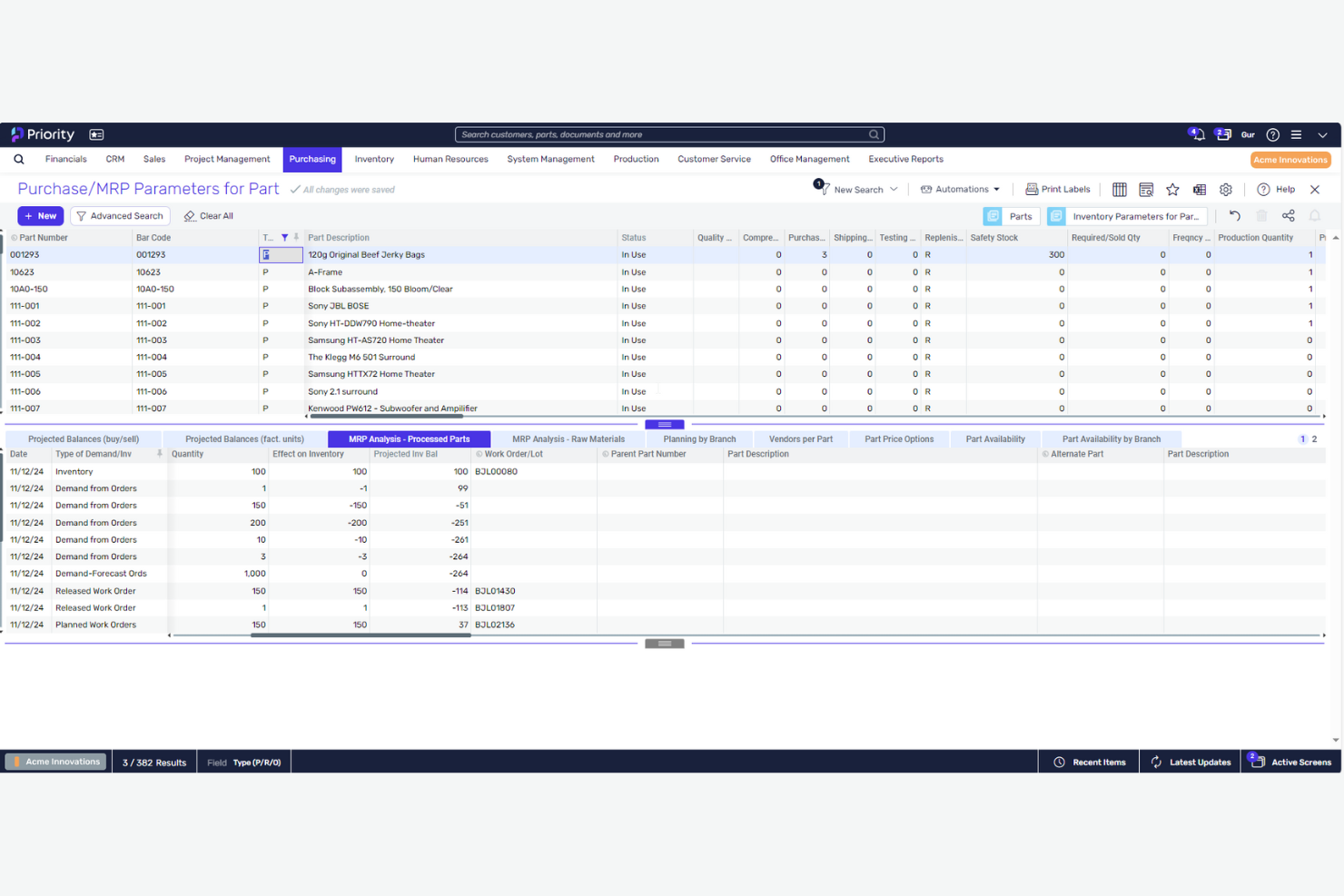This screenshot has height=896, width=1344.
Task: Click the search customers and parts field
Action: [669, 133]
